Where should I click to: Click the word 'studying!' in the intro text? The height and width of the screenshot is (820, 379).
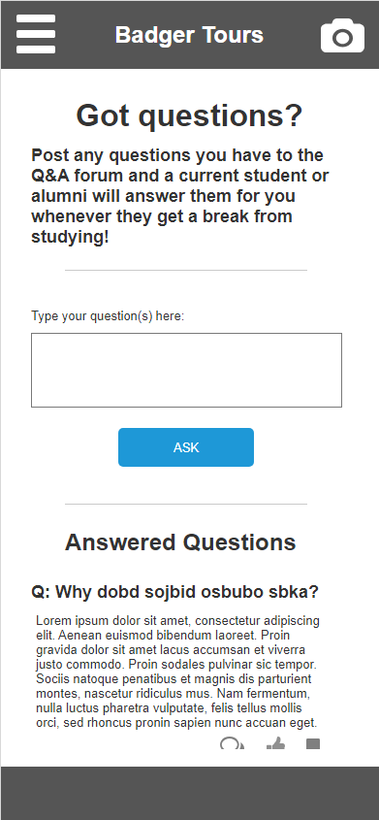[x=70, y=237]
